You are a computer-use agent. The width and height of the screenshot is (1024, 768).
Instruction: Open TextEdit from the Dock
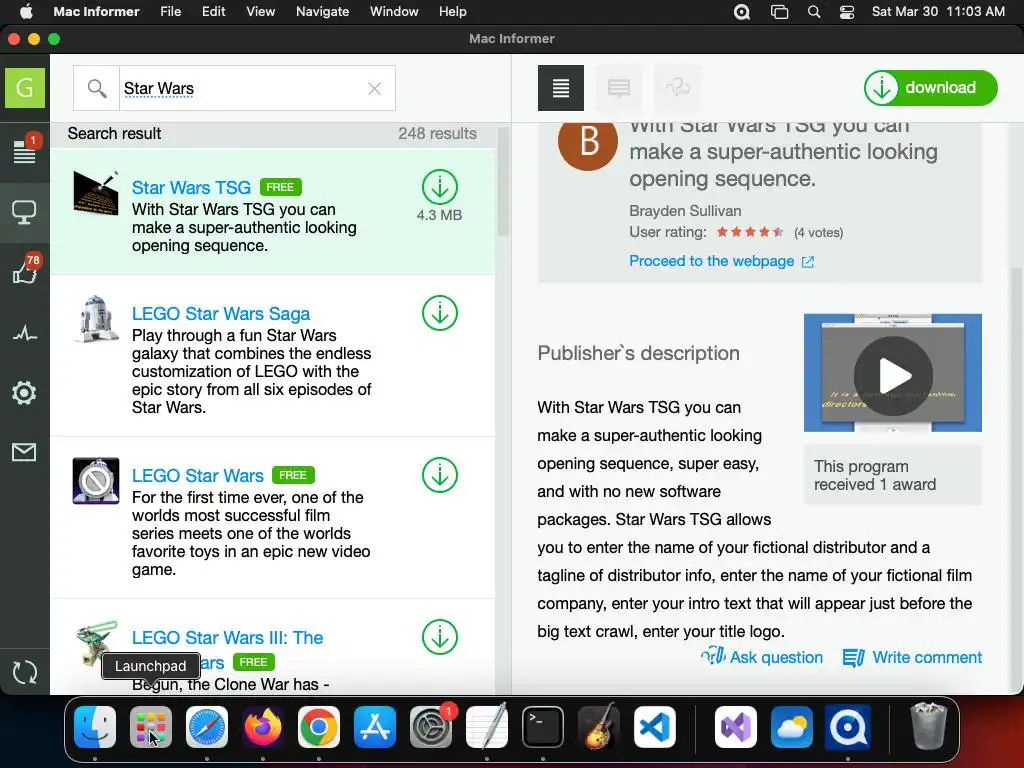point(487,726)
